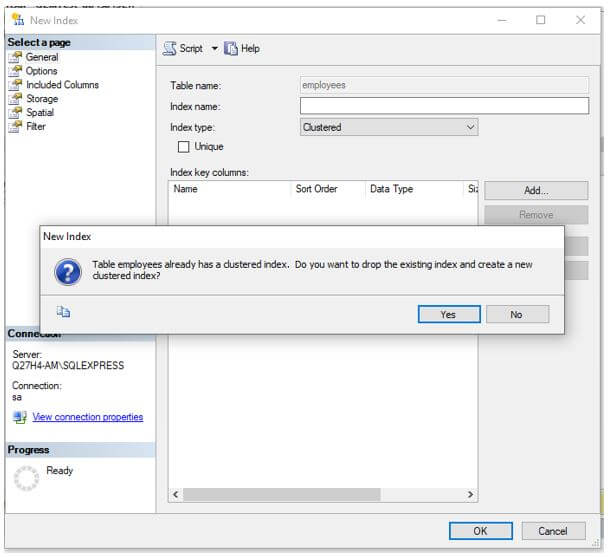Click the General page icon
The width and height of the screenshot is (614, 557).
pos(15,57)
